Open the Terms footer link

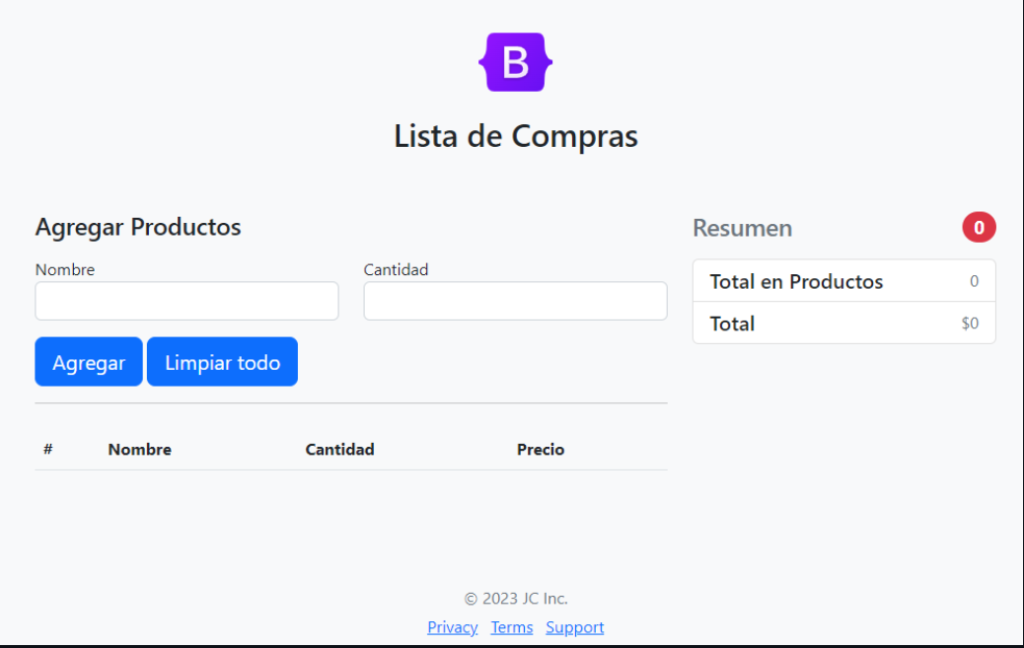pyautogui.click(x=512, y=627)
